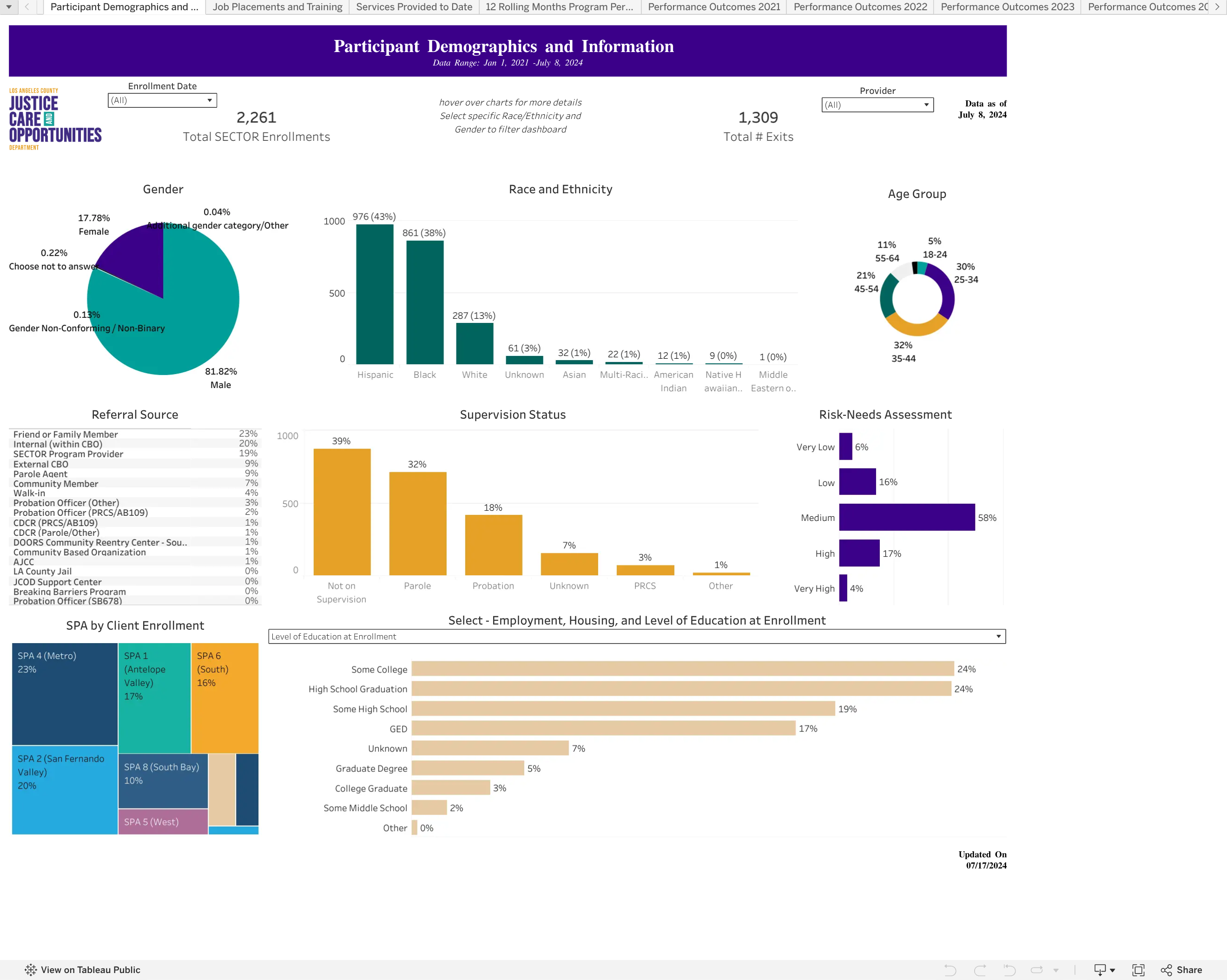
Task: Select the Parole Agent referral row
Action: (135, 474)
